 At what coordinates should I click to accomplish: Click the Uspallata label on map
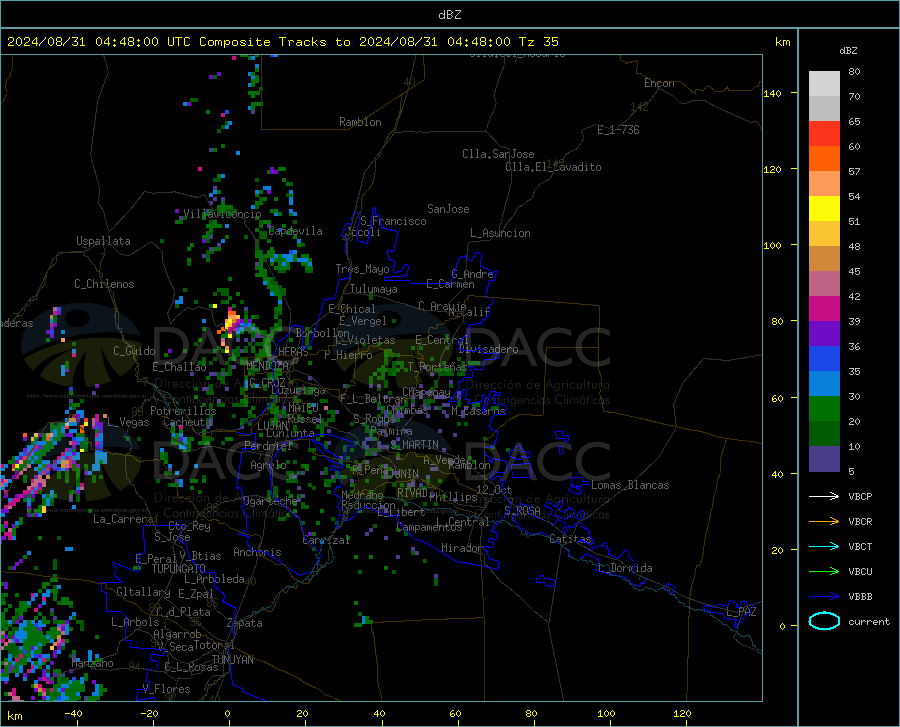coord(103,241)
